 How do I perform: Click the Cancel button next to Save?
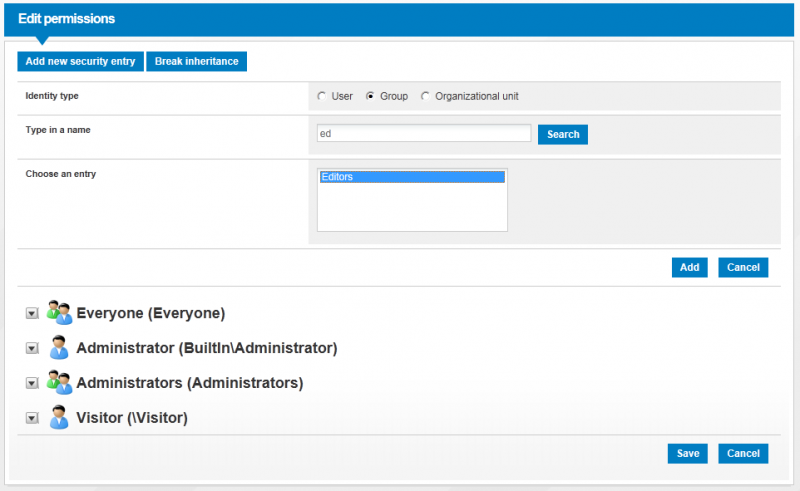[743, 453]
